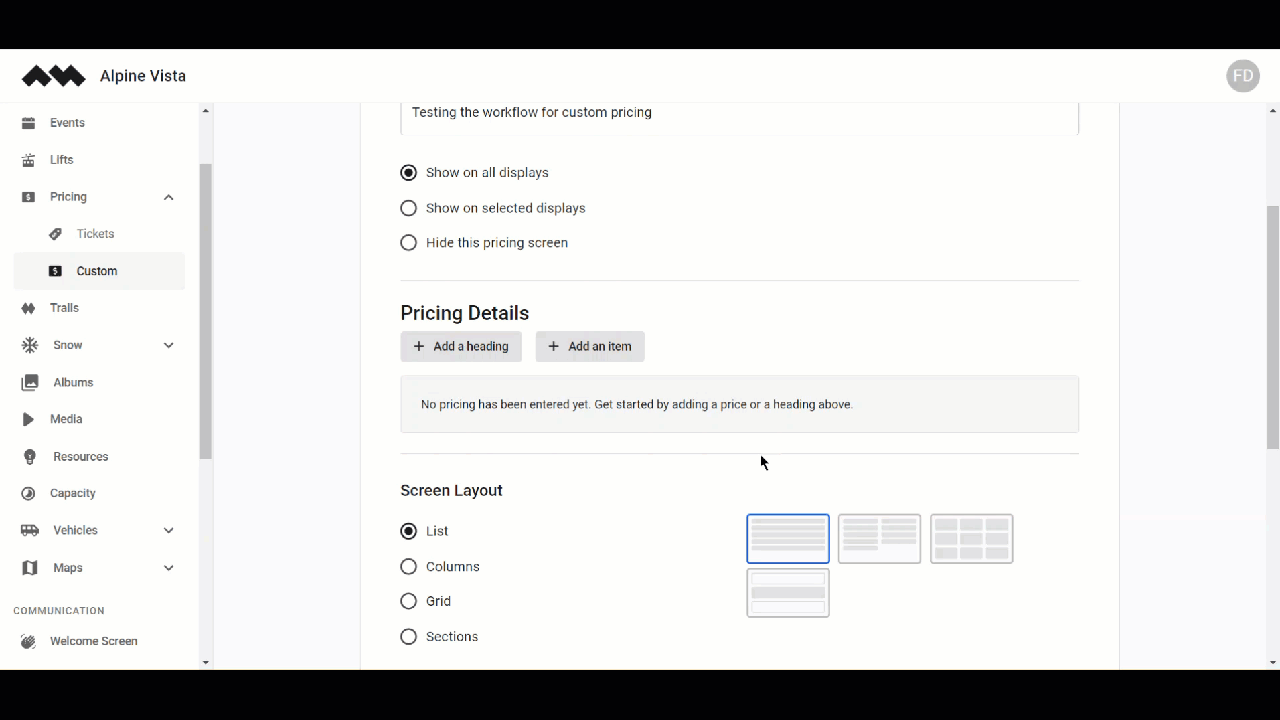Image resolution: width=1280 pixels, height=720 pixels.
Task: Click the Vehicles bus icon
Action: (30, 530)
